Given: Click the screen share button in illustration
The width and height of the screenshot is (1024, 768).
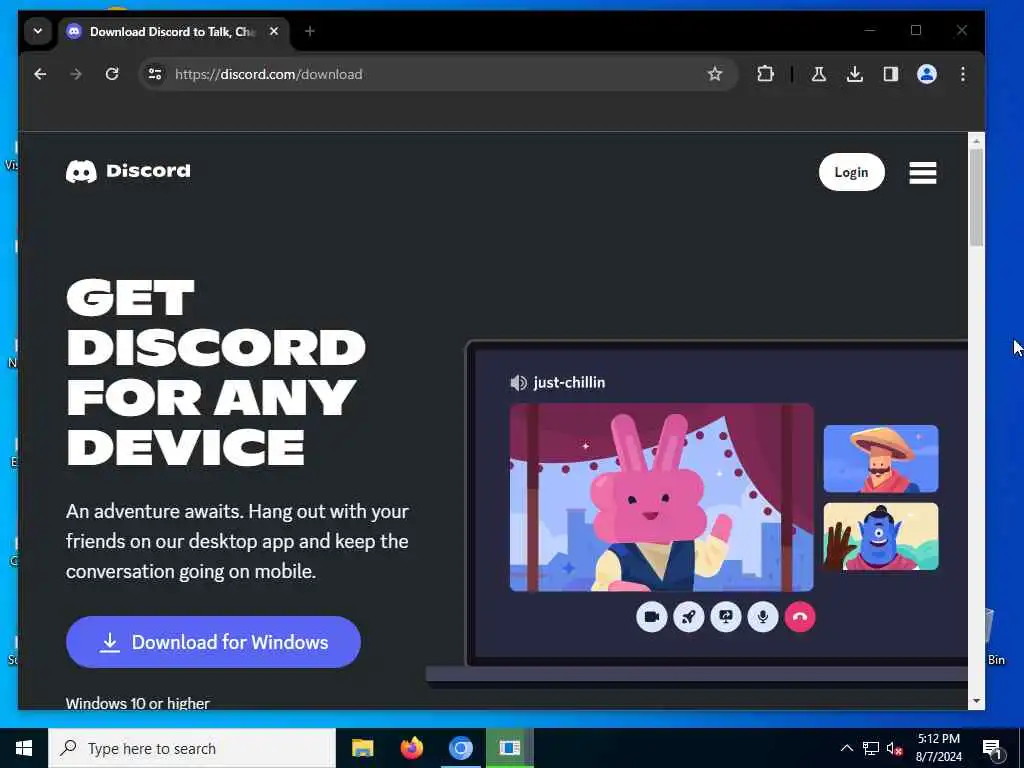Looking at the screenshot, I should coord(726,616).
